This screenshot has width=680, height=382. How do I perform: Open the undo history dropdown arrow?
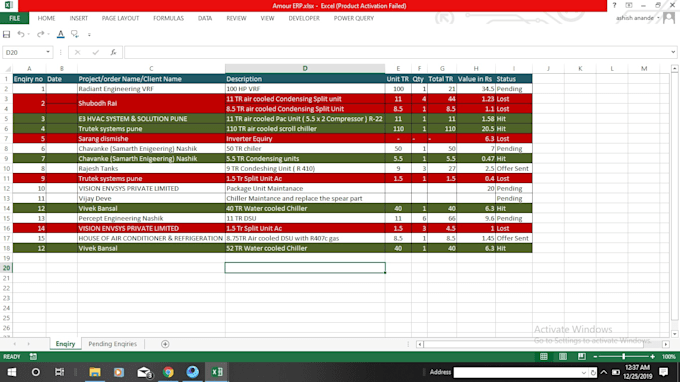tap(29, 34)
